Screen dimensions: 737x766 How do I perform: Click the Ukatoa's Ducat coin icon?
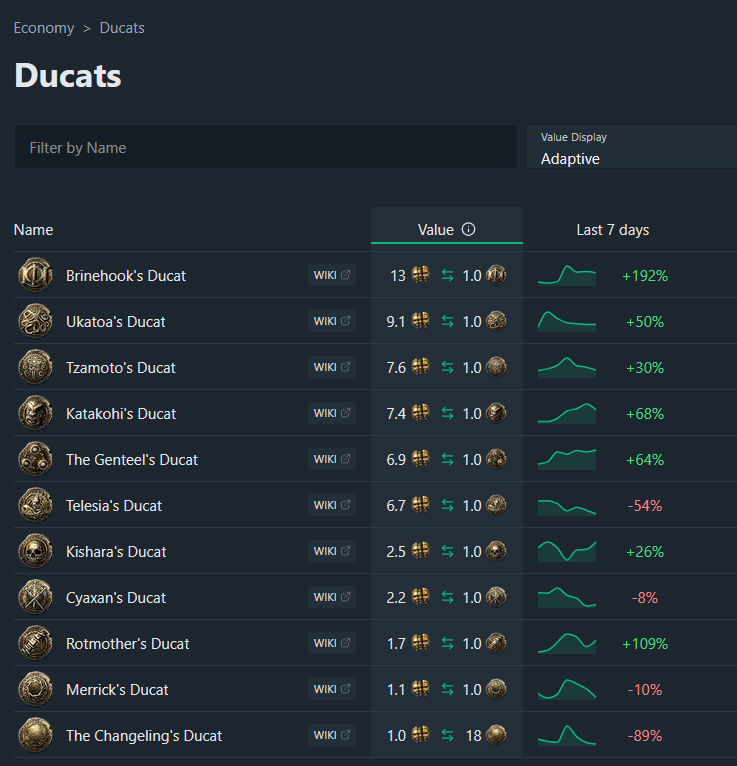pyautogui.click(x=35, y=321)
